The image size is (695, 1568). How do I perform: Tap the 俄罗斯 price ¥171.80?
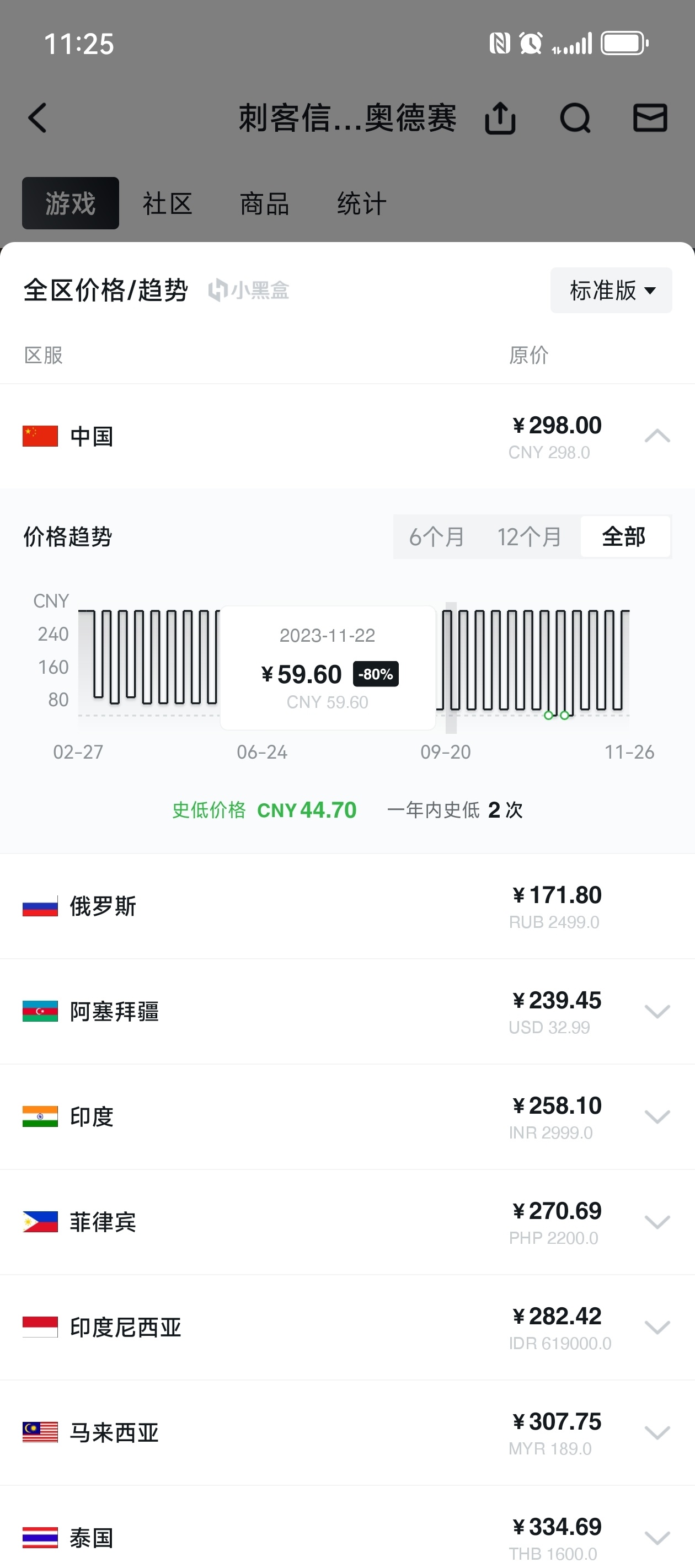pyautogui.click(x=557, y=895)
